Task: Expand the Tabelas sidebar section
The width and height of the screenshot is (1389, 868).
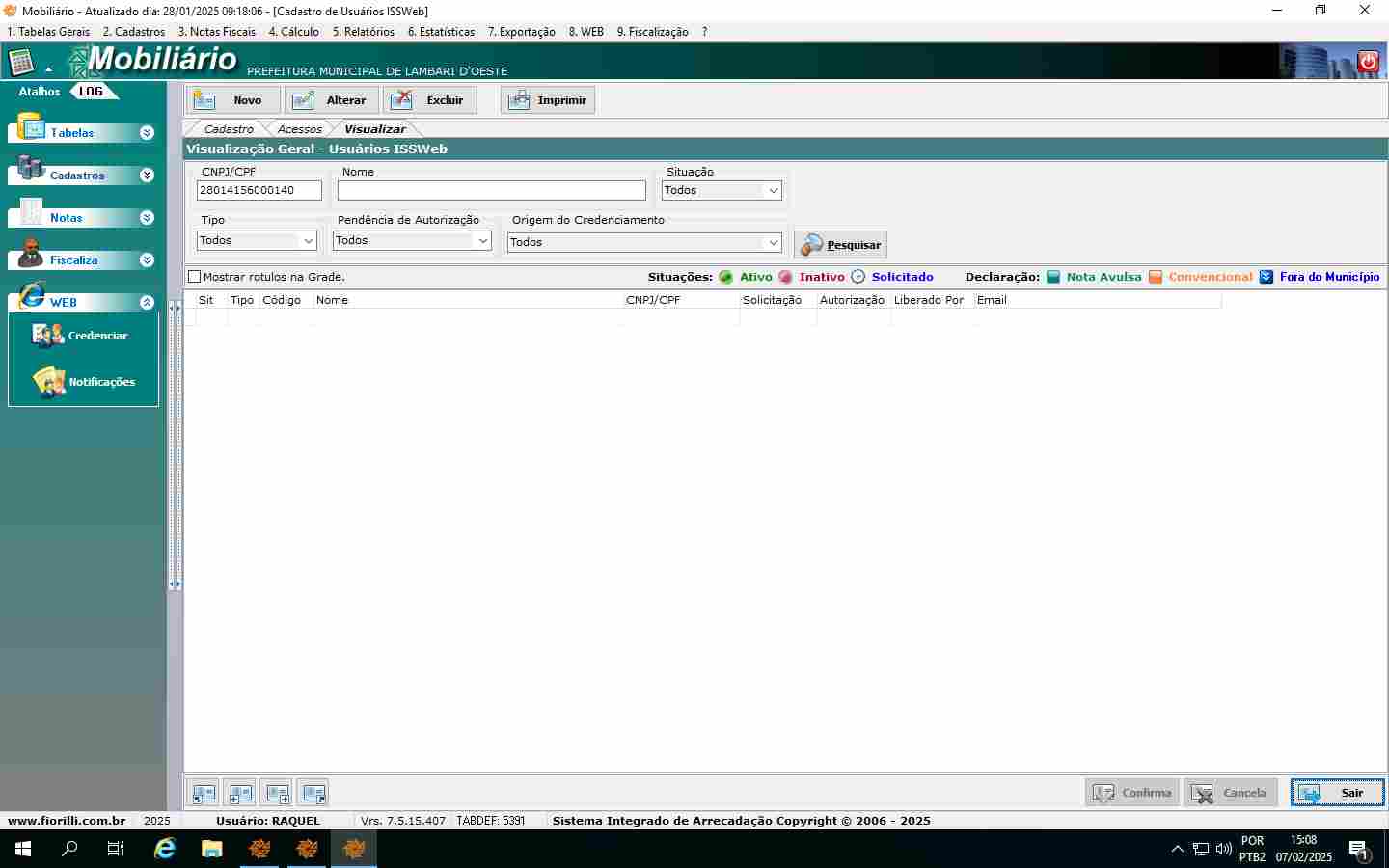Action: pos(147,133)
